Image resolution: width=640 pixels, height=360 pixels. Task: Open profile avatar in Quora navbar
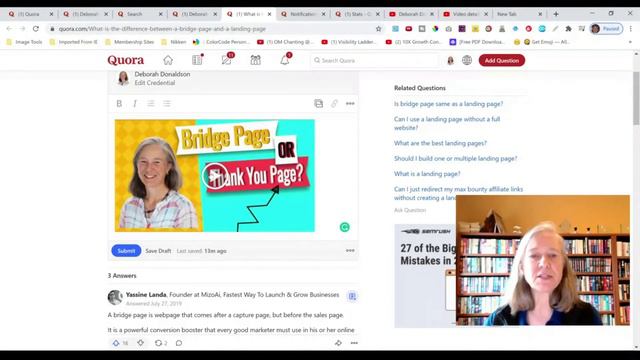coord(451,60)
